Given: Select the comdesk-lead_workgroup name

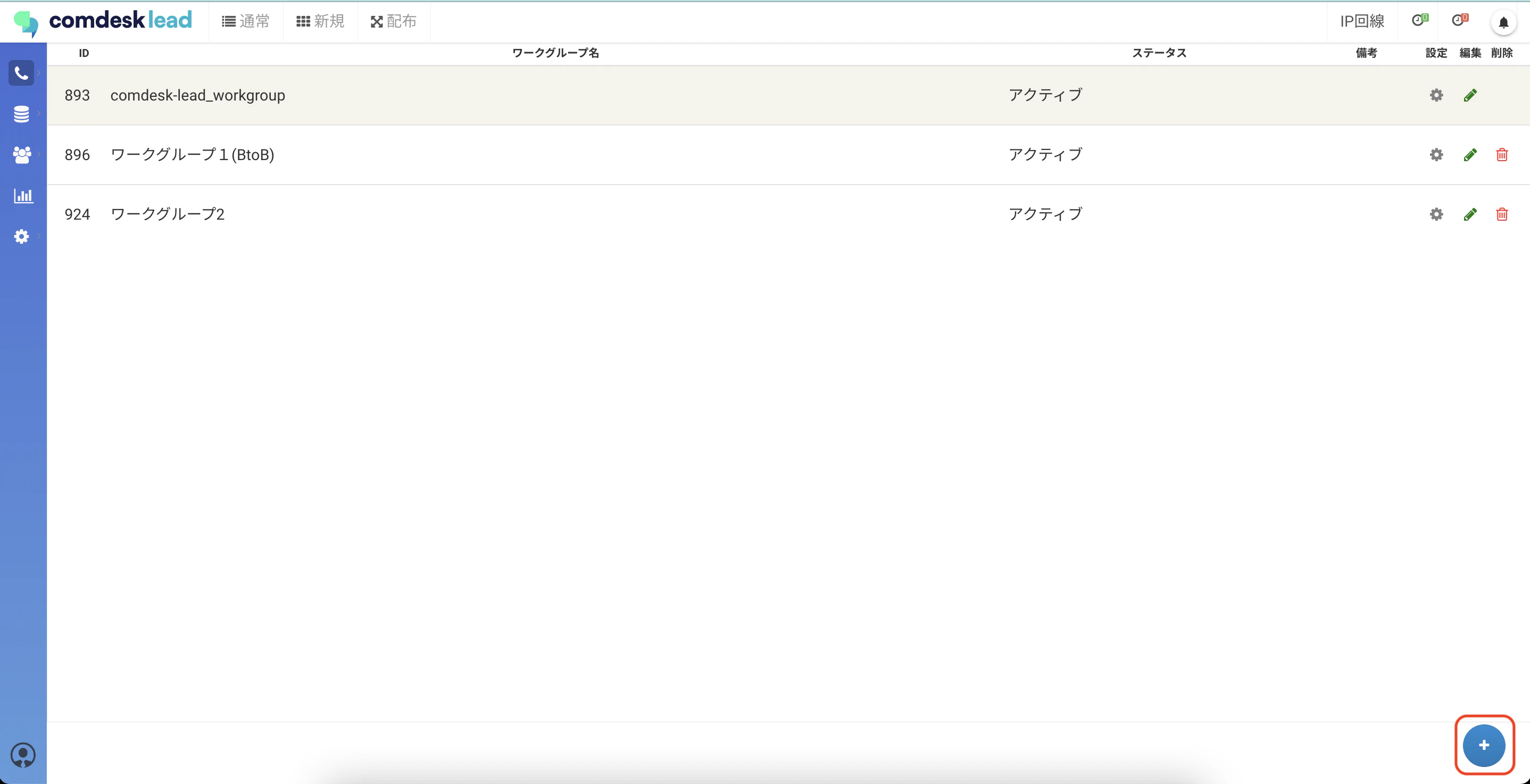Looking at the screenshot, I should (x=198, y=96).
